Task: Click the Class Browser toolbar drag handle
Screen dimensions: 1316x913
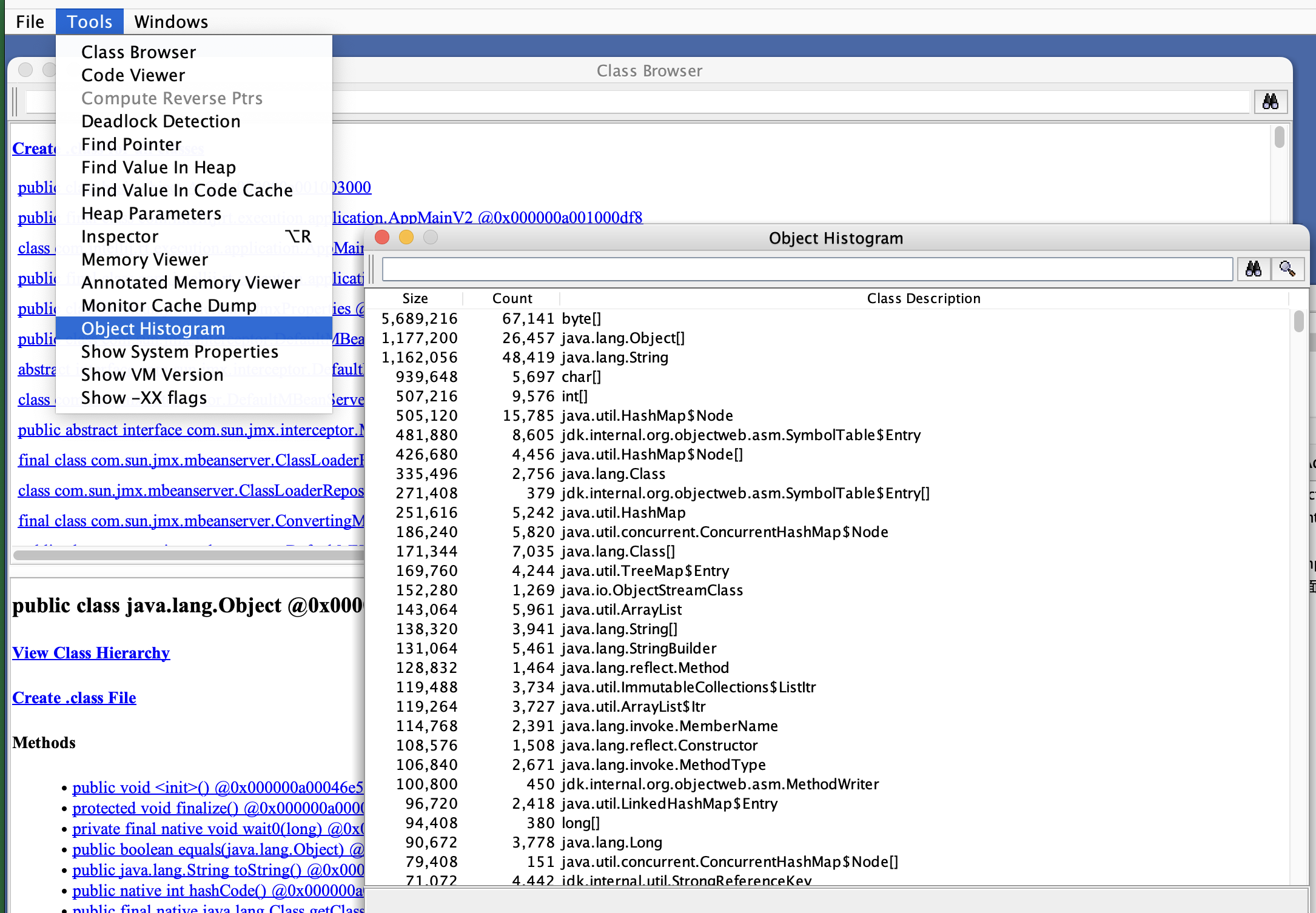Action: (x=16, y=101)
